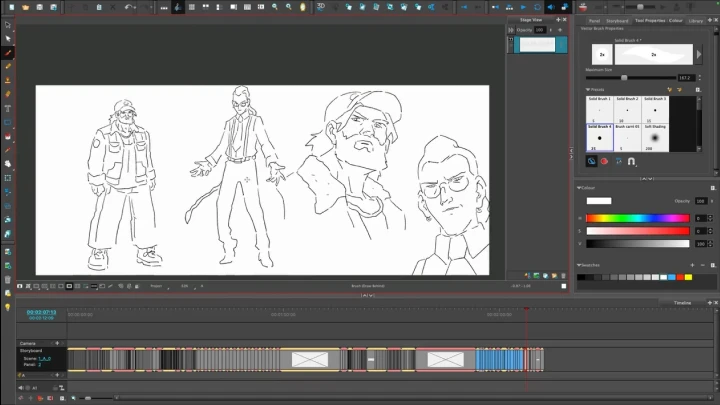Image resolution: width=720 pixels, height=405 pixels.
Task: Toggle the draw behind brush mode icon
Action: coord(591,160)
